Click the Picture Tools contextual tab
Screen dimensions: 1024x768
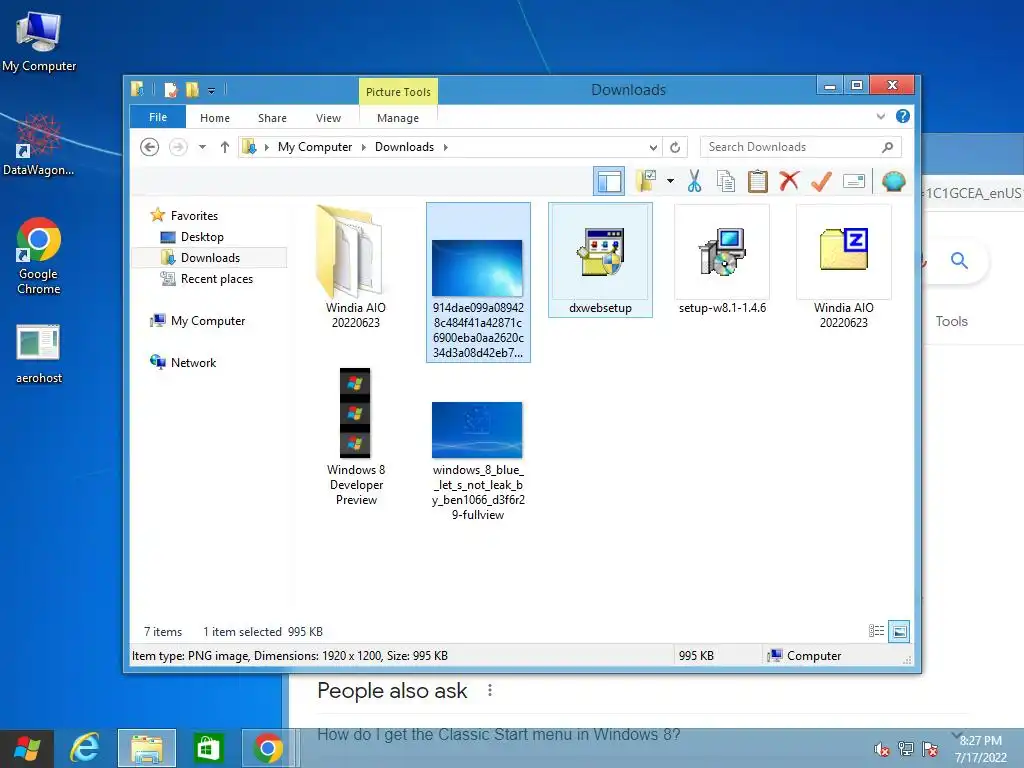point(398,91)
